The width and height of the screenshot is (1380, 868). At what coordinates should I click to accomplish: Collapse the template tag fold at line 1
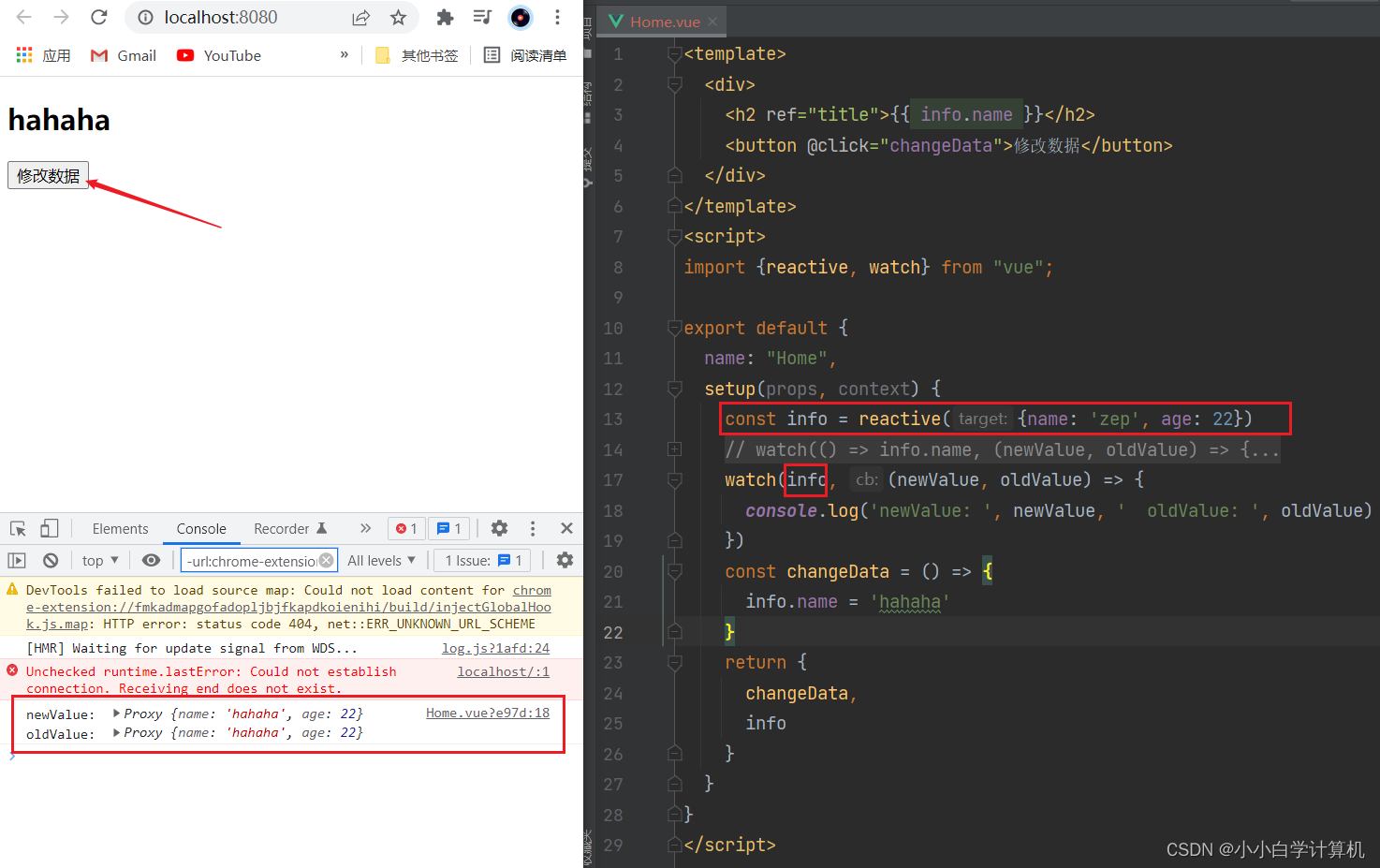(674, 54)
